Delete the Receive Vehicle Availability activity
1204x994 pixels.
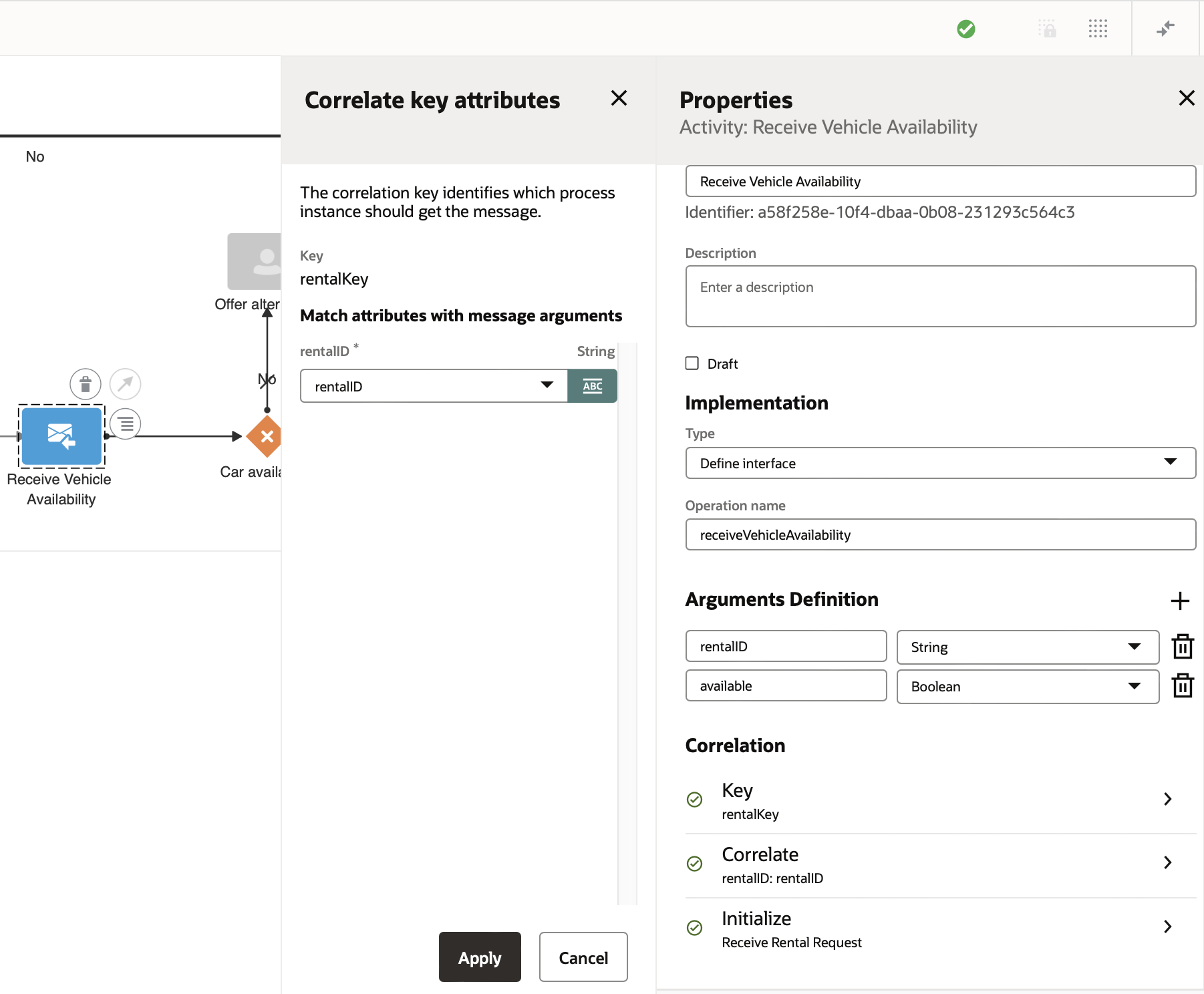(x=85, y=384)
